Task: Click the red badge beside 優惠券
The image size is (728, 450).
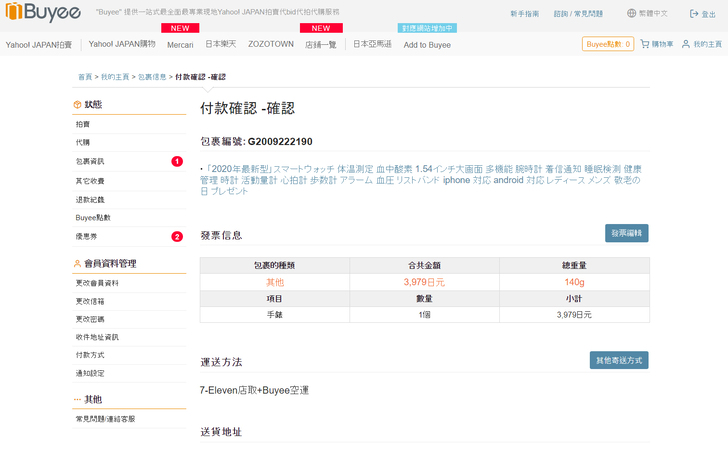Action: [x=177, y=237]
